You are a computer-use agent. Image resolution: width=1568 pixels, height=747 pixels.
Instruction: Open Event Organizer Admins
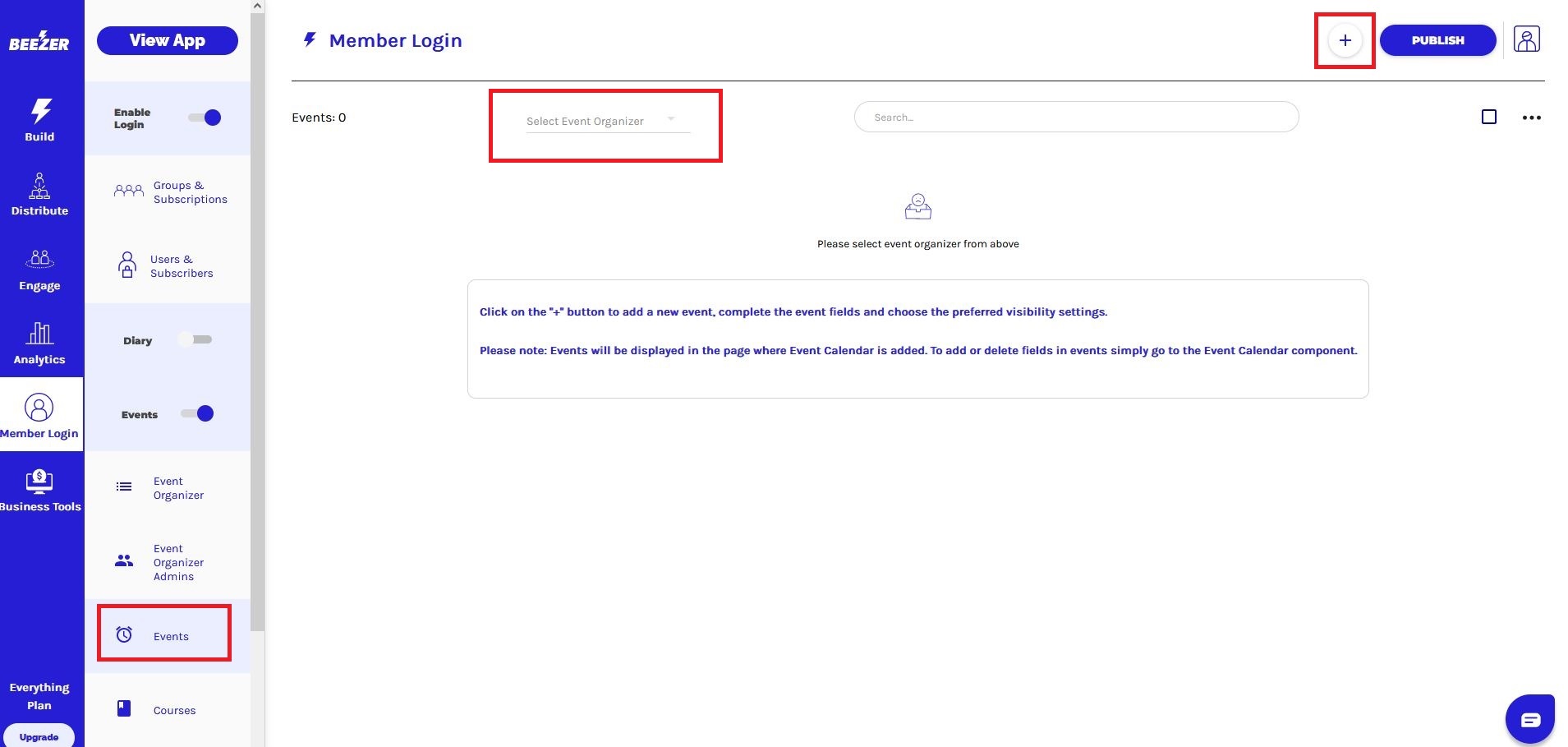point(168,562)
